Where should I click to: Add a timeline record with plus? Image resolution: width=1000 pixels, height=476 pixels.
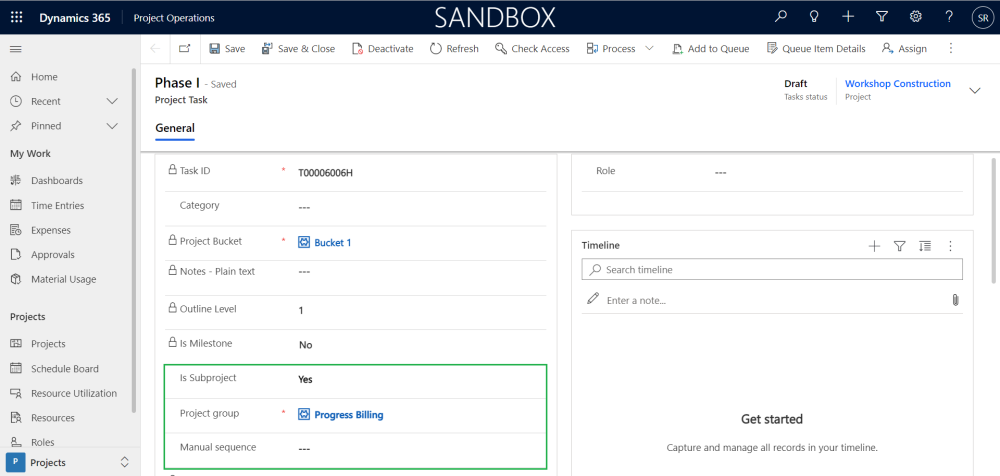click(874, 246)
